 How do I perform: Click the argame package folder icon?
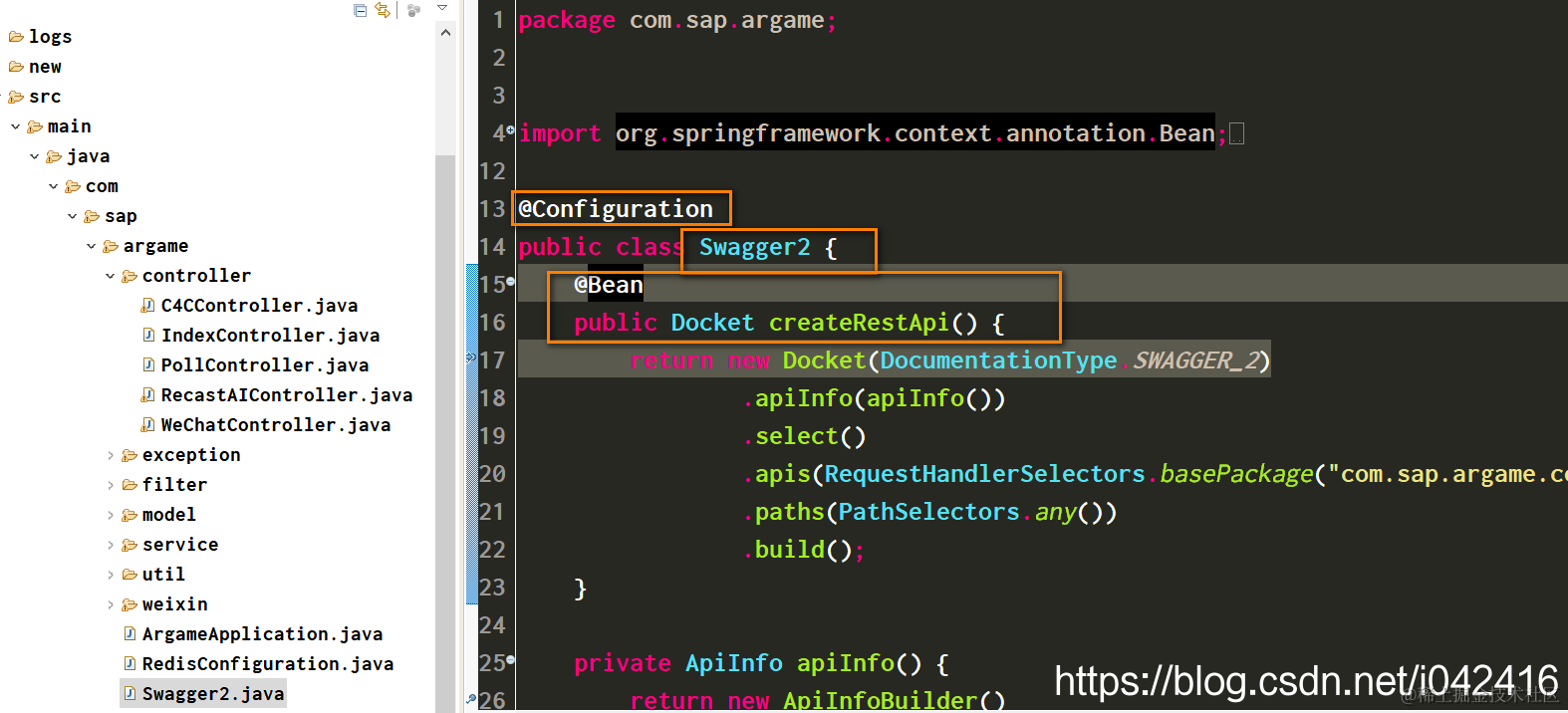111,246
